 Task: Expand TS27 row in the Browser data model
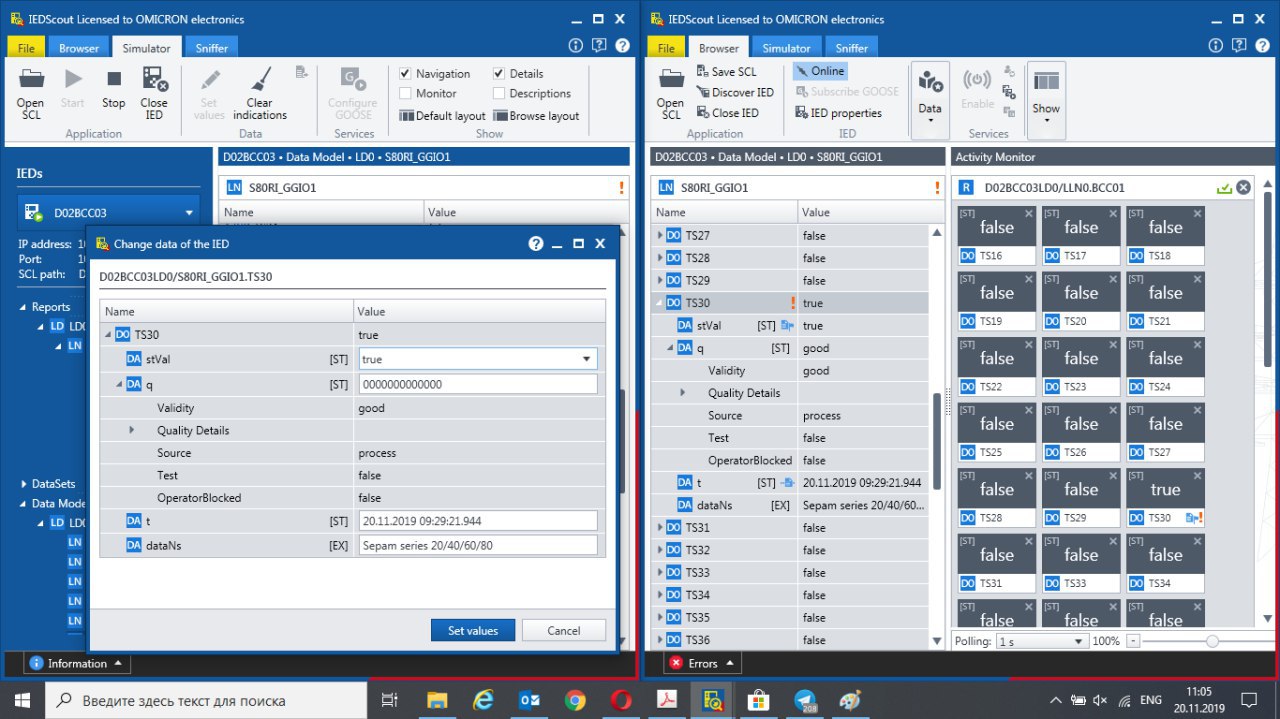[x=659, y=236]
